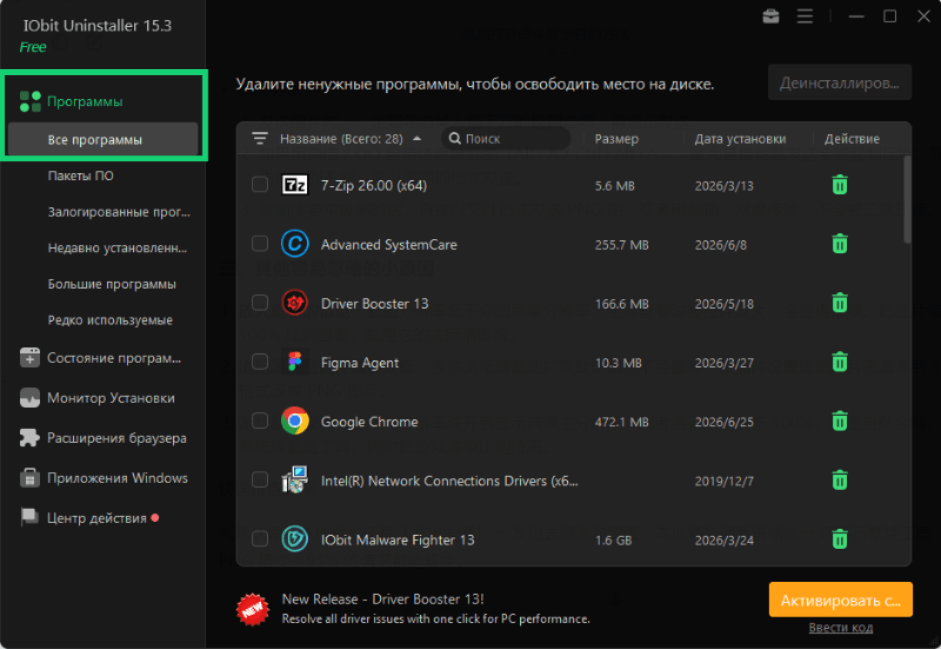941x649 pixels.
Task: Open Большие программы category
Action: coord(112,284)
